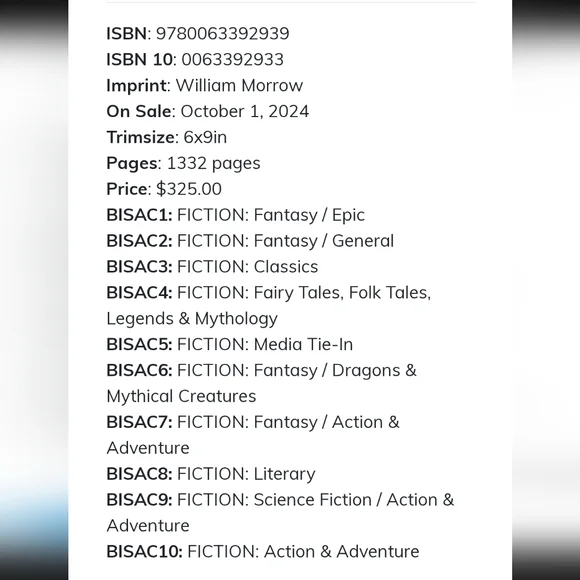Viewport: 580px width, 580px height.
Task: Click the On Sale date October 1, 2024
Action: [245, 111]
